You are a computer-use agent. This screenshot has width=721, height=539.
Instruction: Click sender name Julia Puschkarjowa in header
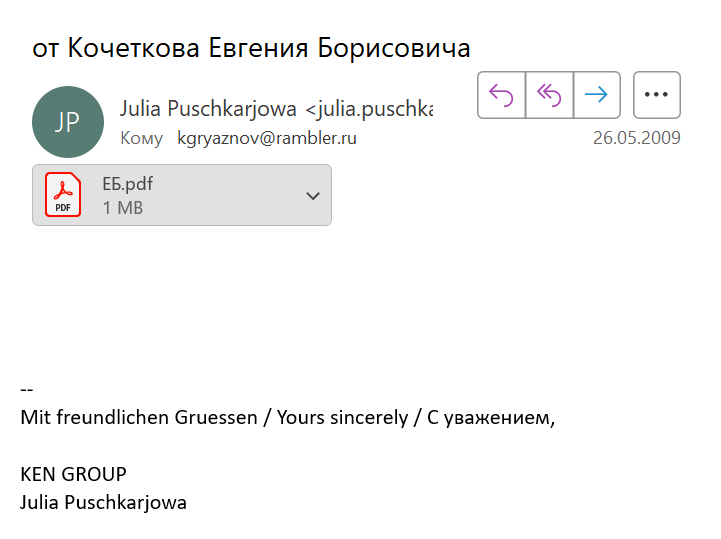point(208,108)
